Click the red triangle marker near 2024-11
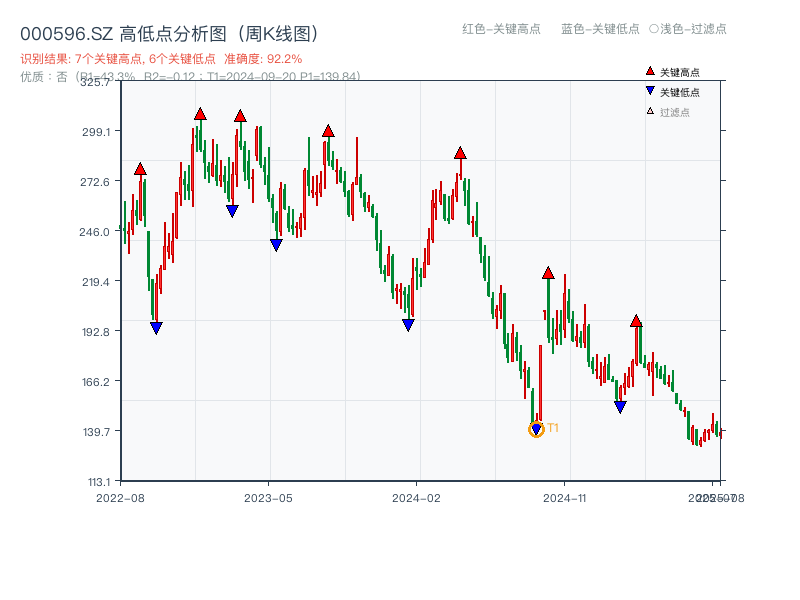Screen dimensions: 800x600 pyautogui.click(x=548, y=270)
